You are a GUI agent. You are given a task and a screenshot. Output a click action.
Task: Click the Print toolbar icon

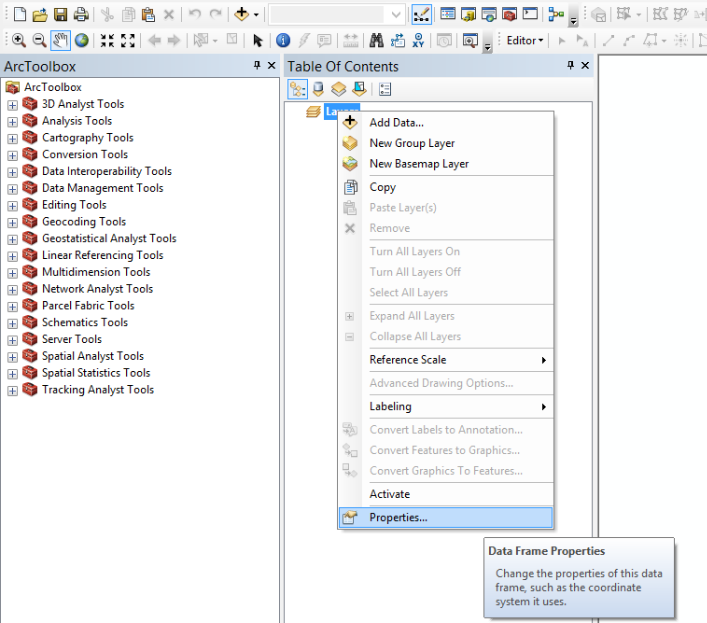[x=81, y=14]
